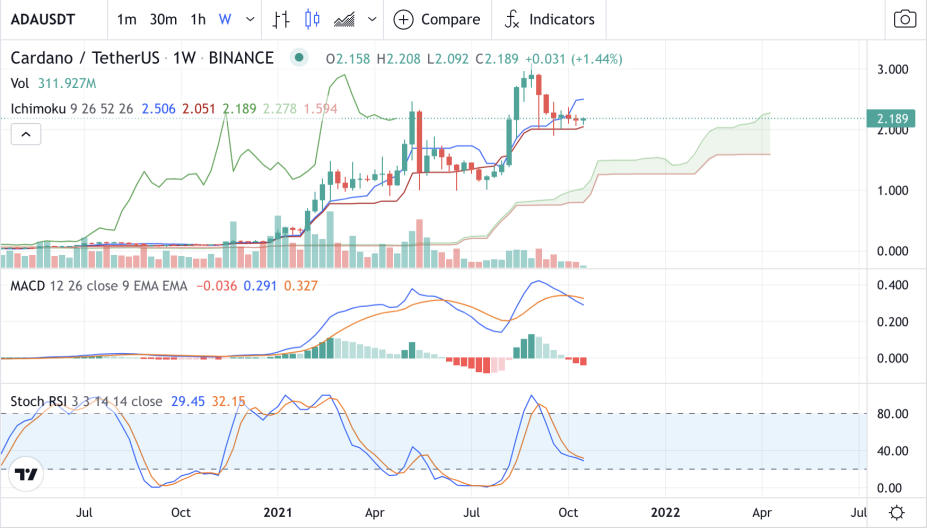The image size is (927, 528).
Task: Select the 1h timeframe
Action: coord(198,19)
